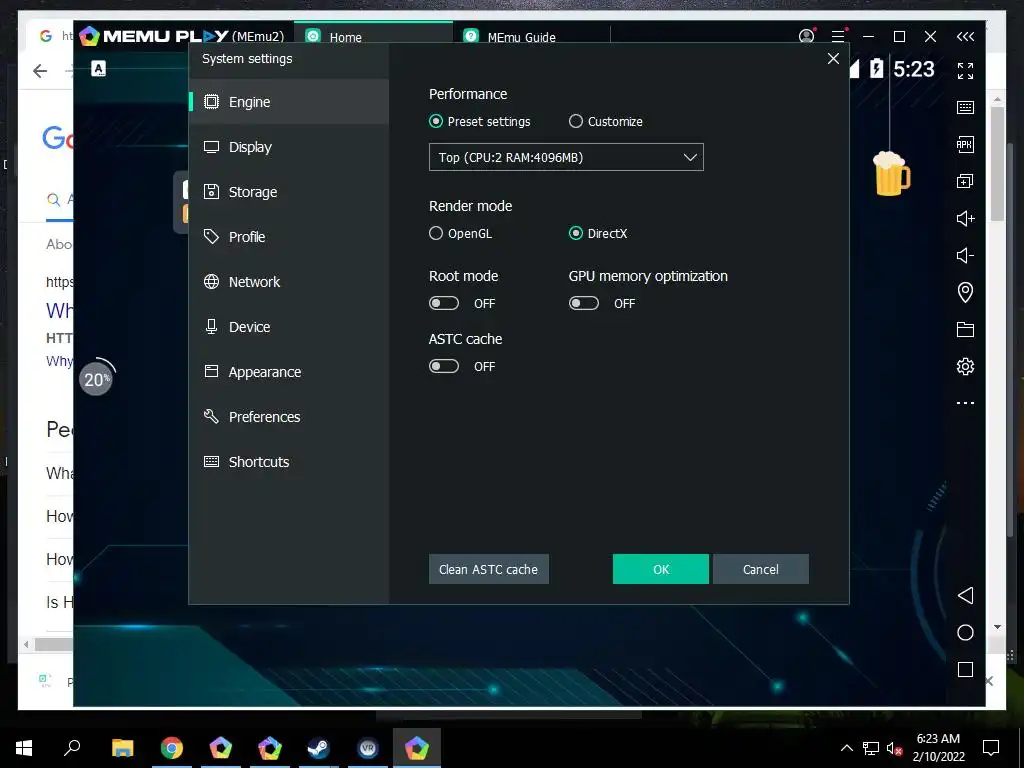This screenshot has height=768, width=1024.
Task: Collapse the MEmu sidebar with triple chevron
Action: pos(965,37)
